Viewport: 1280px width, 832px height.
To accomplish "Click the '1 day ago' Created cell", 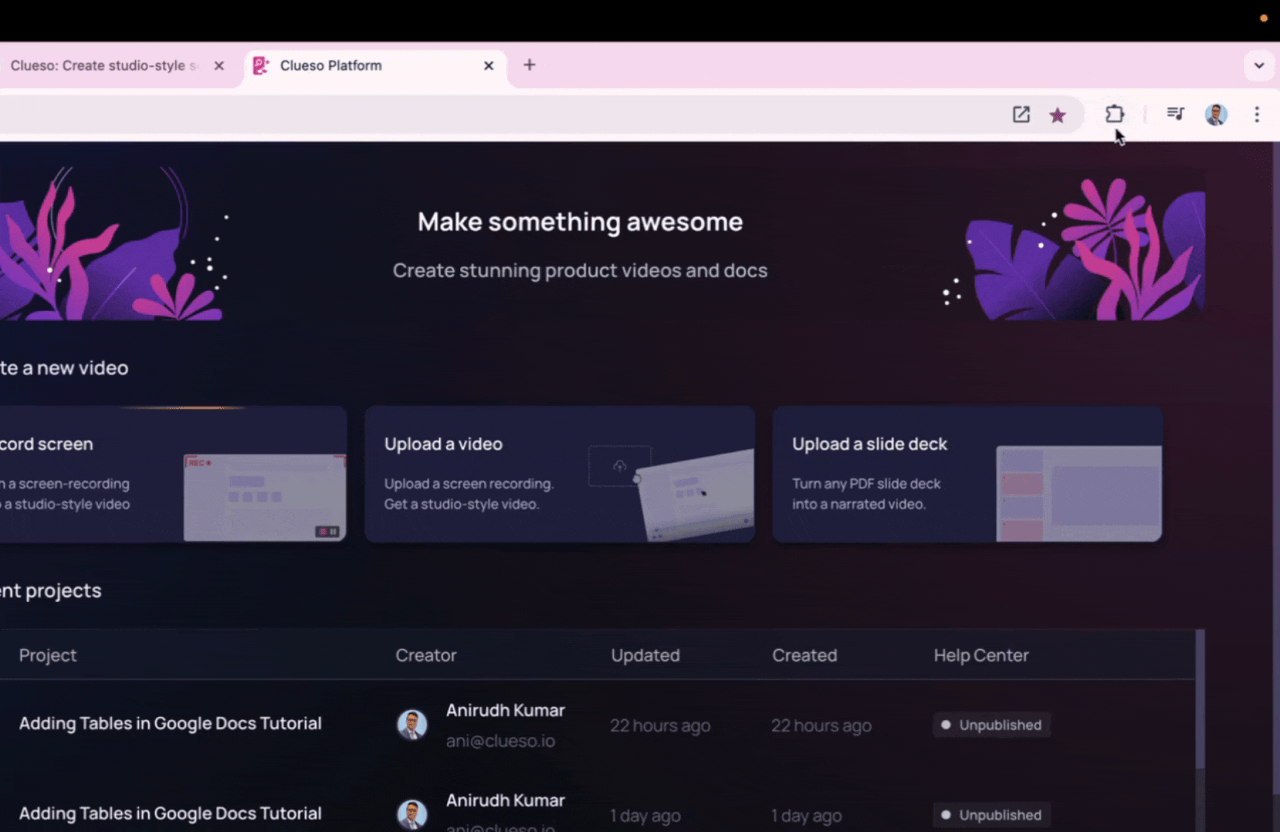I will coord(807,816).
